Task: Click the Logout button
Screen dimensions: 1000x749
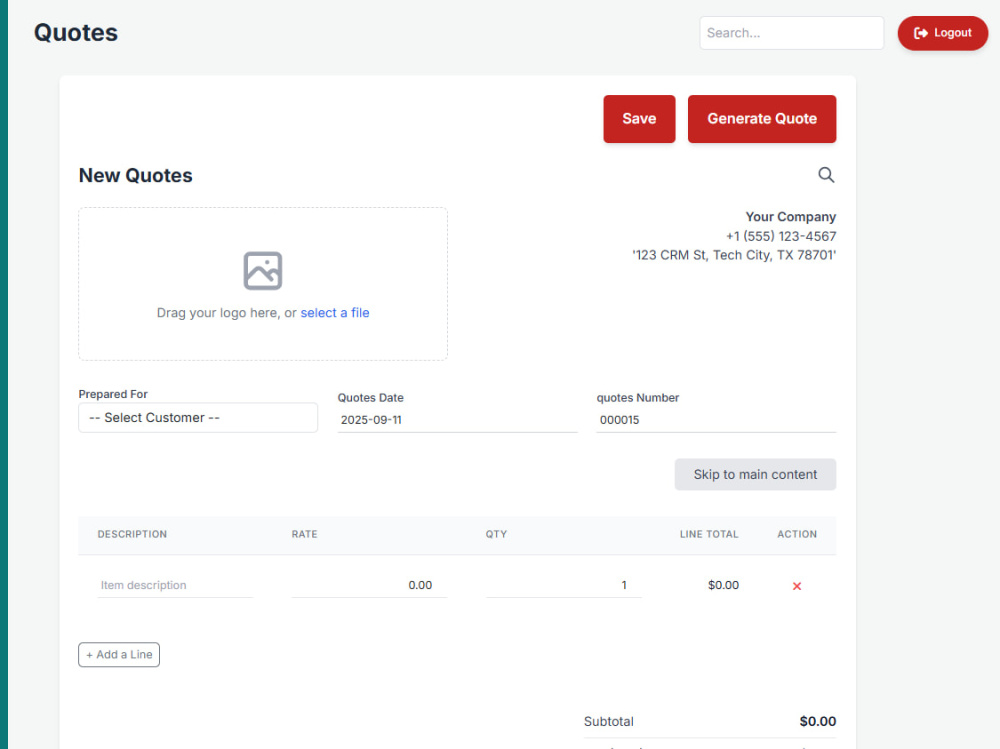Action: (x=943, y=33)
